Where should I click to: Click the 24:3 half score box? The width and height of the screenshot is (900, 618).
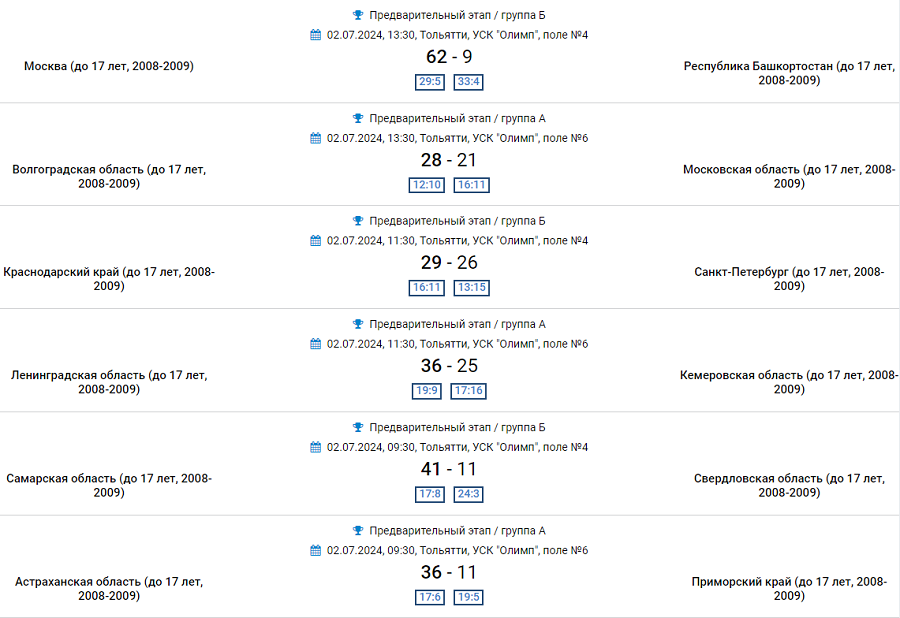click(468, 494)
